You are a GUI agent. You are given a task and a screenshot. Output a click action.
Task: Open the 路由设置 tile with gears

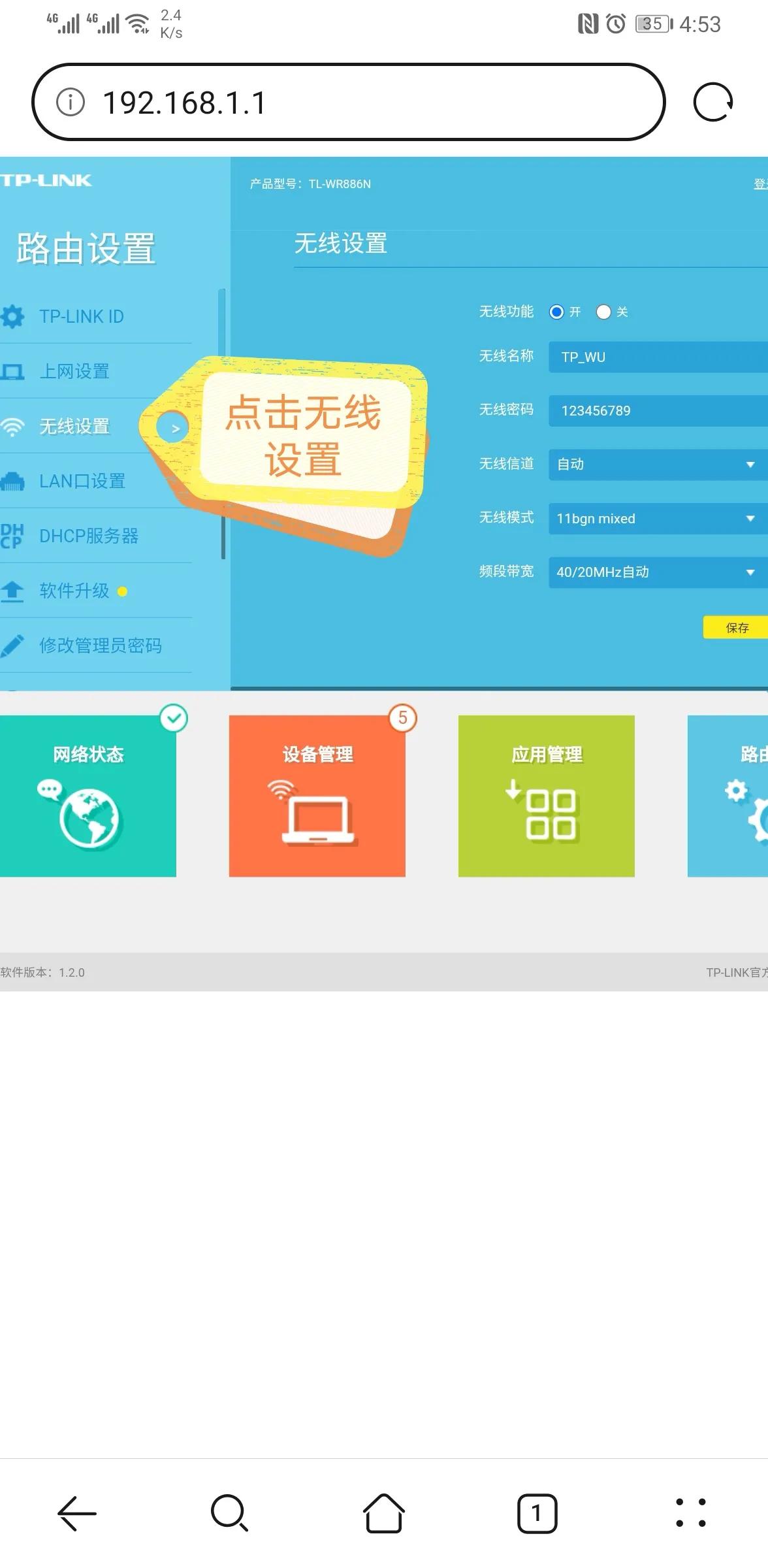[x=728, y=796]
